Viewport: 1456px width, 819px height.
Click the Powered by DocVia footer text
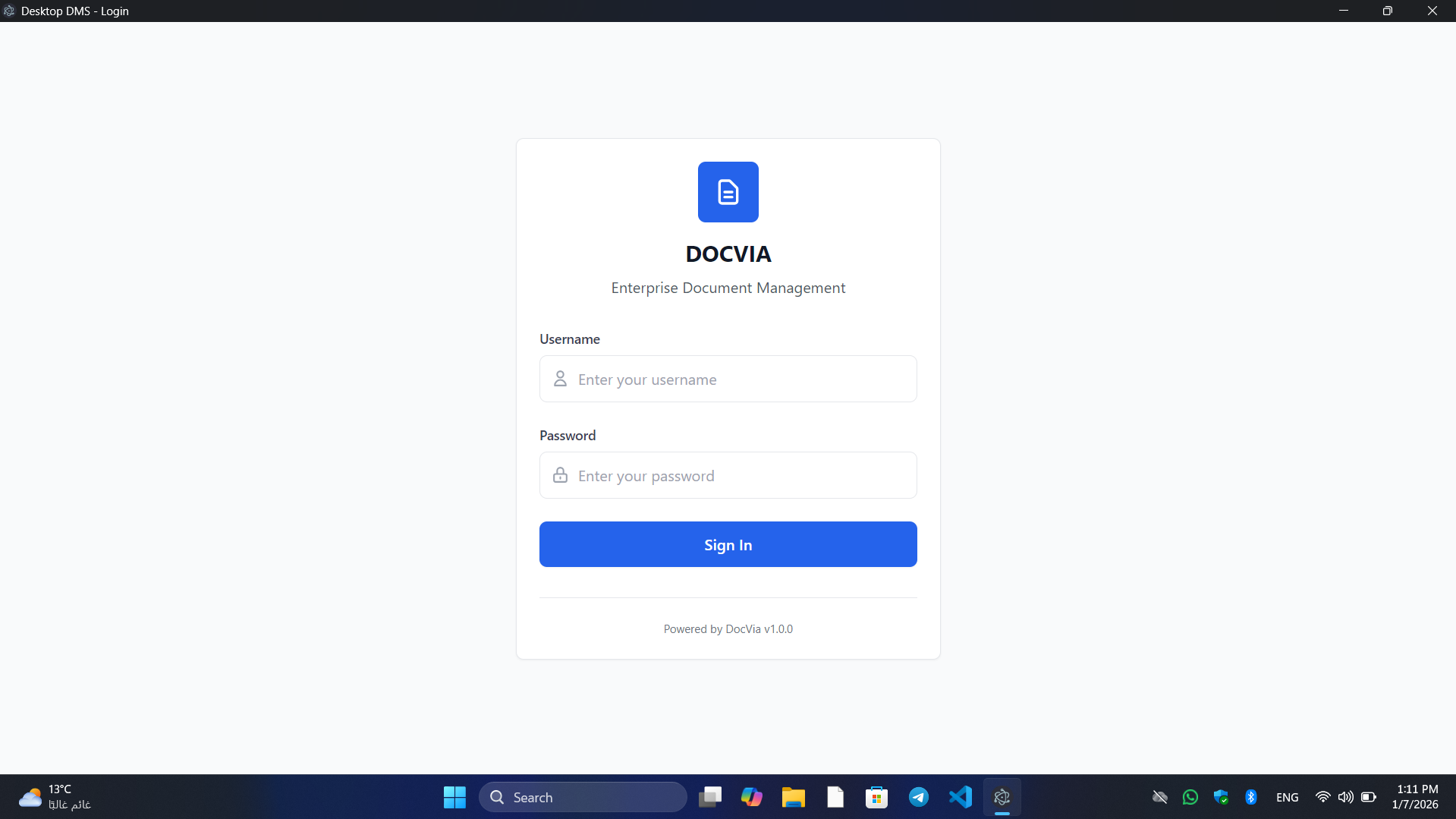(x=728, y=628)
